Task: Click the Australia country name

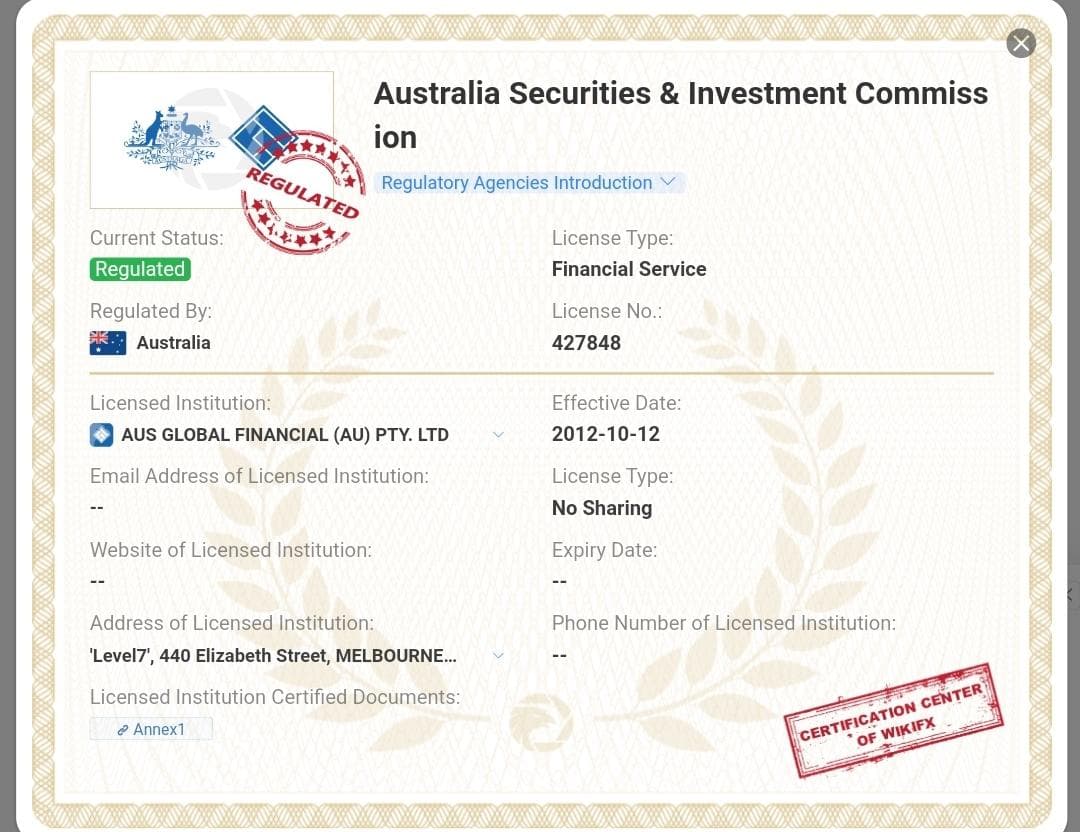Action: pos(174,343)
